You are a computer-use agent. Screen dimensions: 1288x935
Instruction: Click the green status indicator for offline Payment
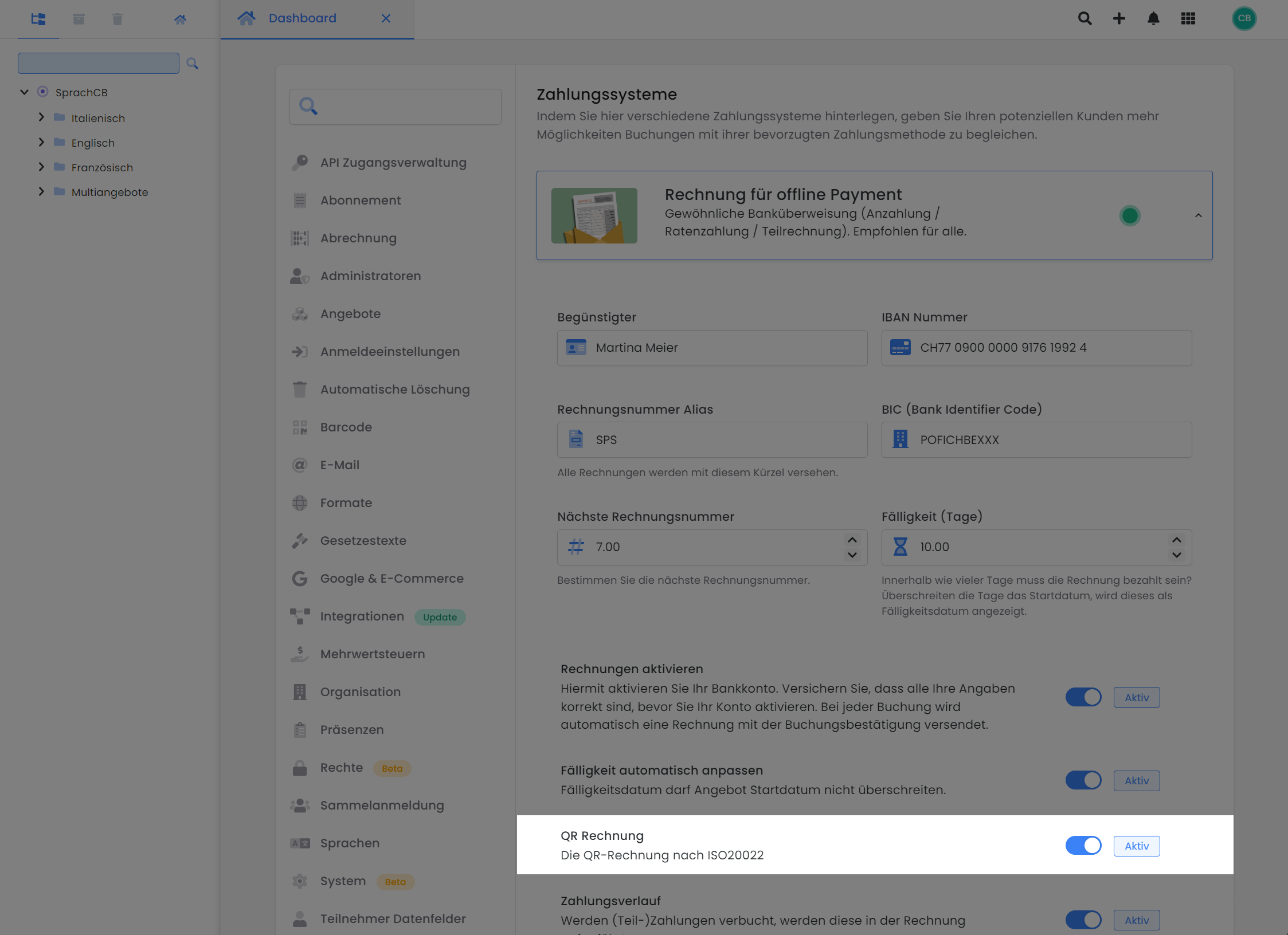pyautogui.click(x=1130, y=215)
